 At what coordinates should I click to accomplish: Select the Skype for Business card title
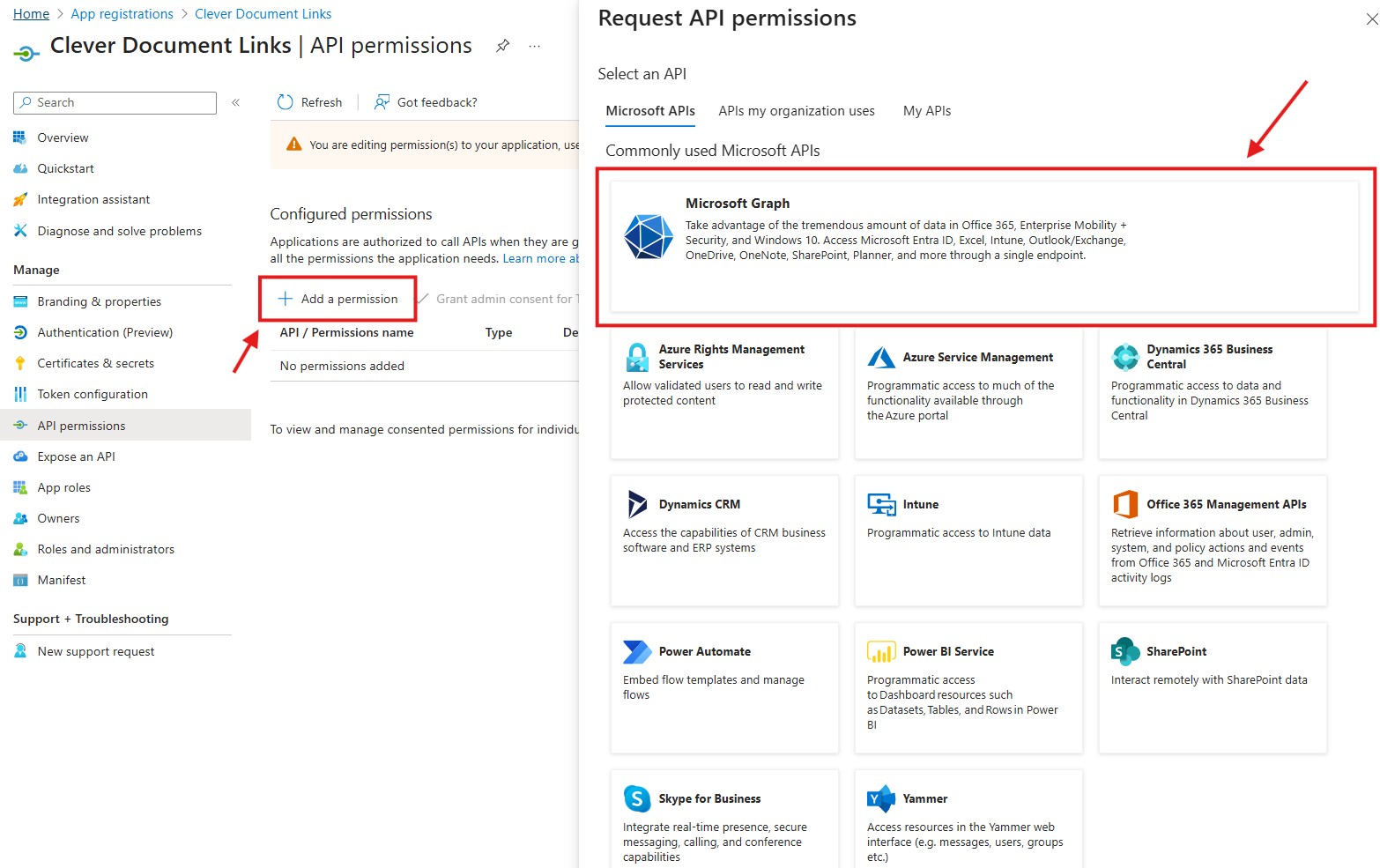[x=709, y=798]
